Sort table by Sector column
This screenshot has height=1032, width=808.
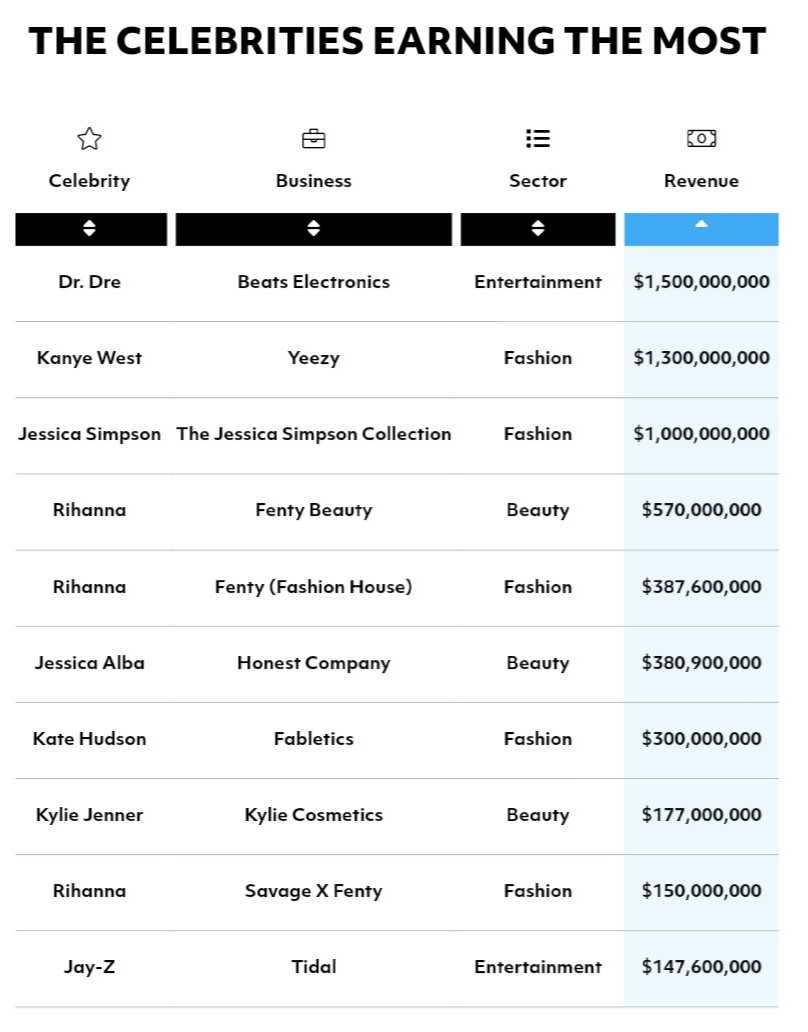click(538, 229)
